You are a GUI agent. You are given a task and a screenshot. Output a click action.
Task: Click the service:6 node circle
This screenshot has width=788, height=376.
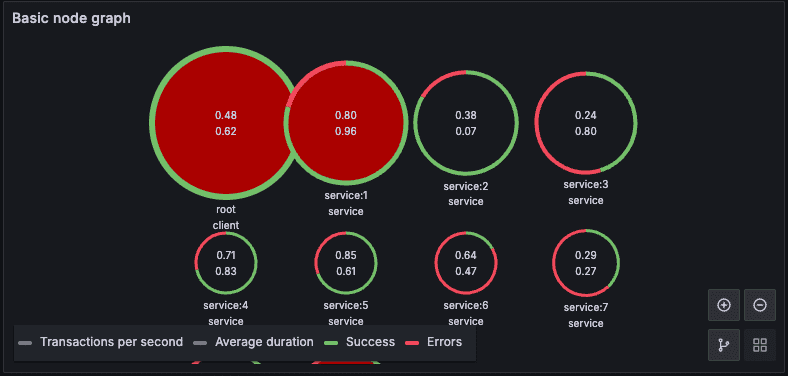click(466, 263)
